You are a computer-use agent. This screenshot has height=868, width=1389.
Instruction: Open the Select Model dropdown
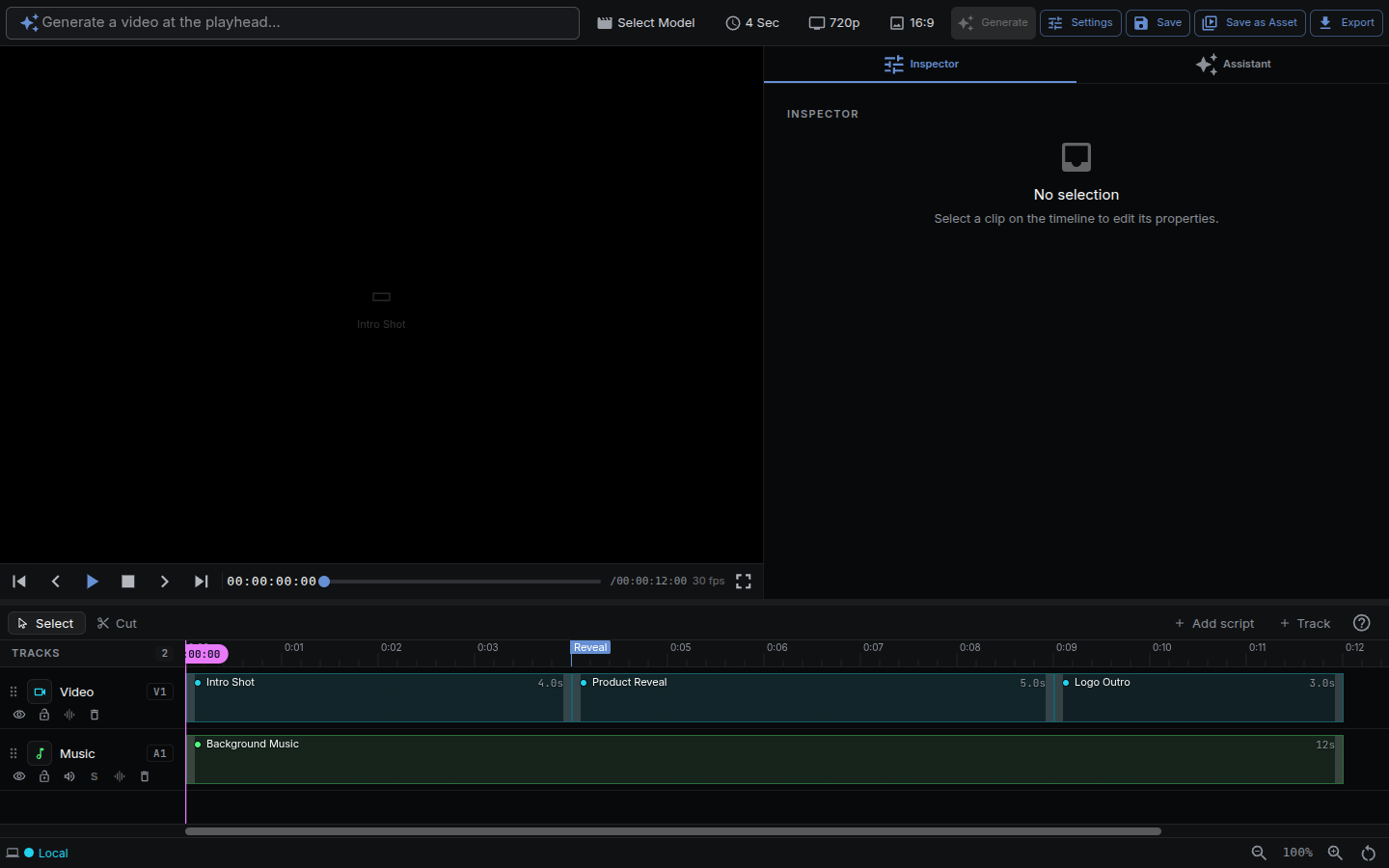[x=645, y=22]
